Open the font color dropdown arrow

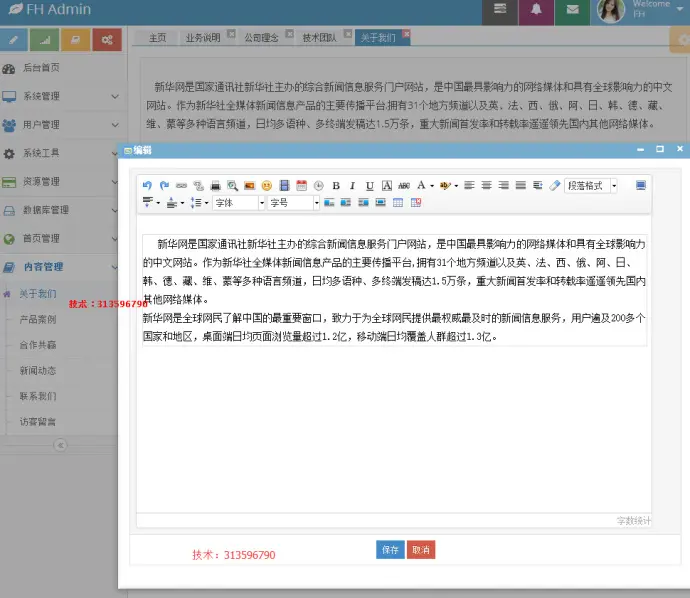point(432,186)
